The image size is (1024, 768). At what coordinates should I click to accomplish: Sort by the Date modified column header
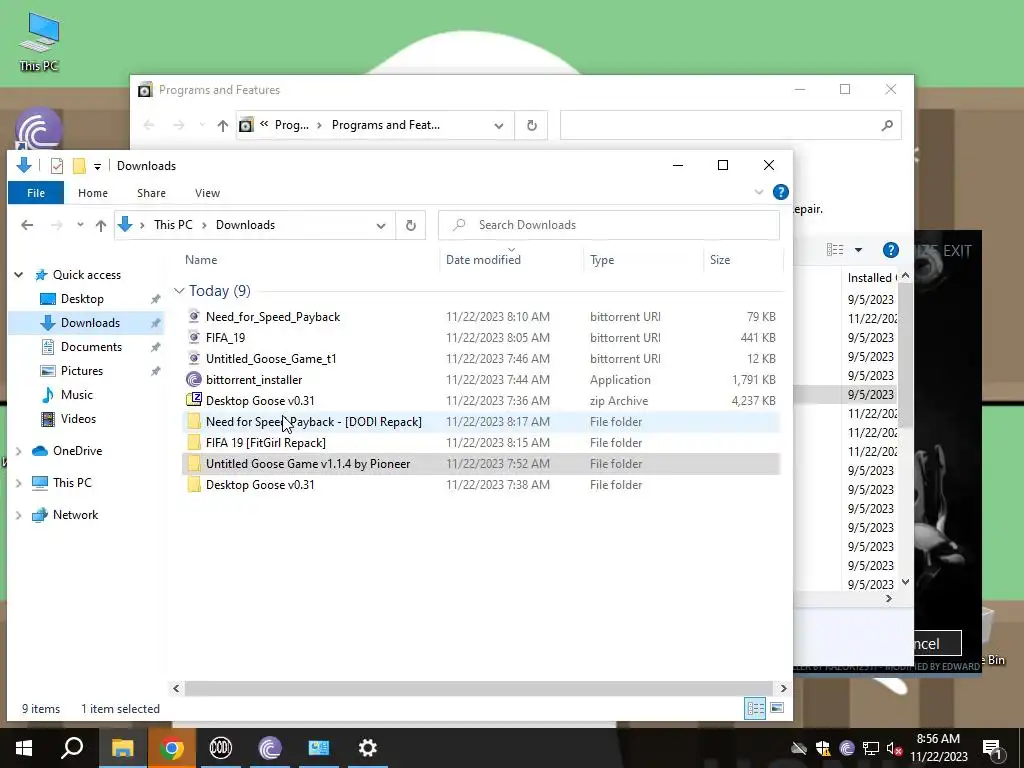point(483,259)
